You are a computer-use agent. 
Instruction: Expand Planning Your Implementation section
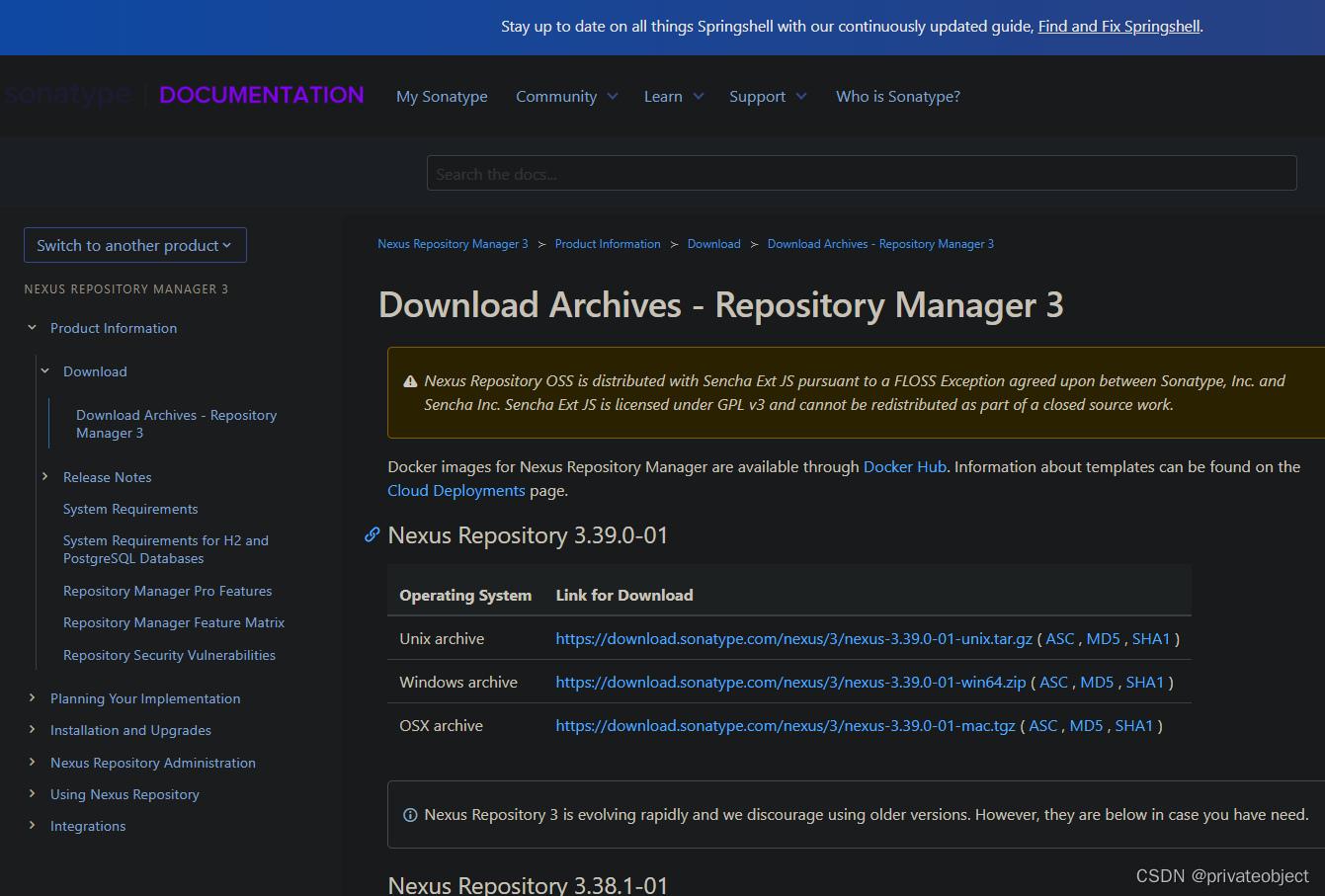pos(32,697)
